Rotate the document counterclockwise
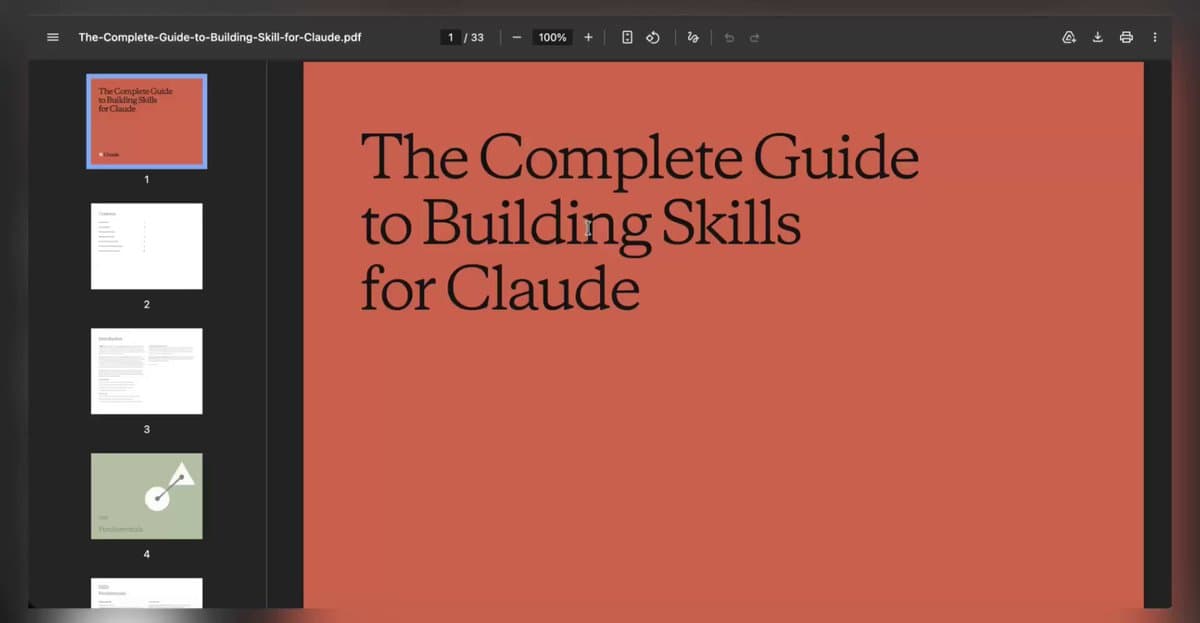 tap(653, 37)
